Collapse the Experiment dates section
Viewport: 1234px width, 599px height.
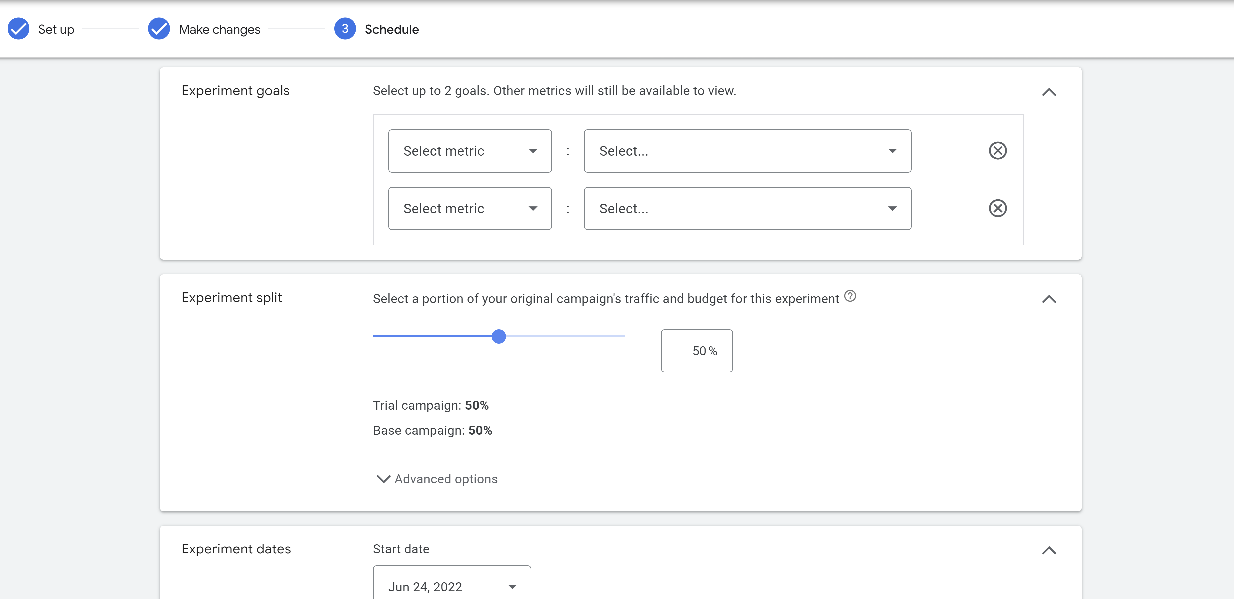[x=1049, y=550]
